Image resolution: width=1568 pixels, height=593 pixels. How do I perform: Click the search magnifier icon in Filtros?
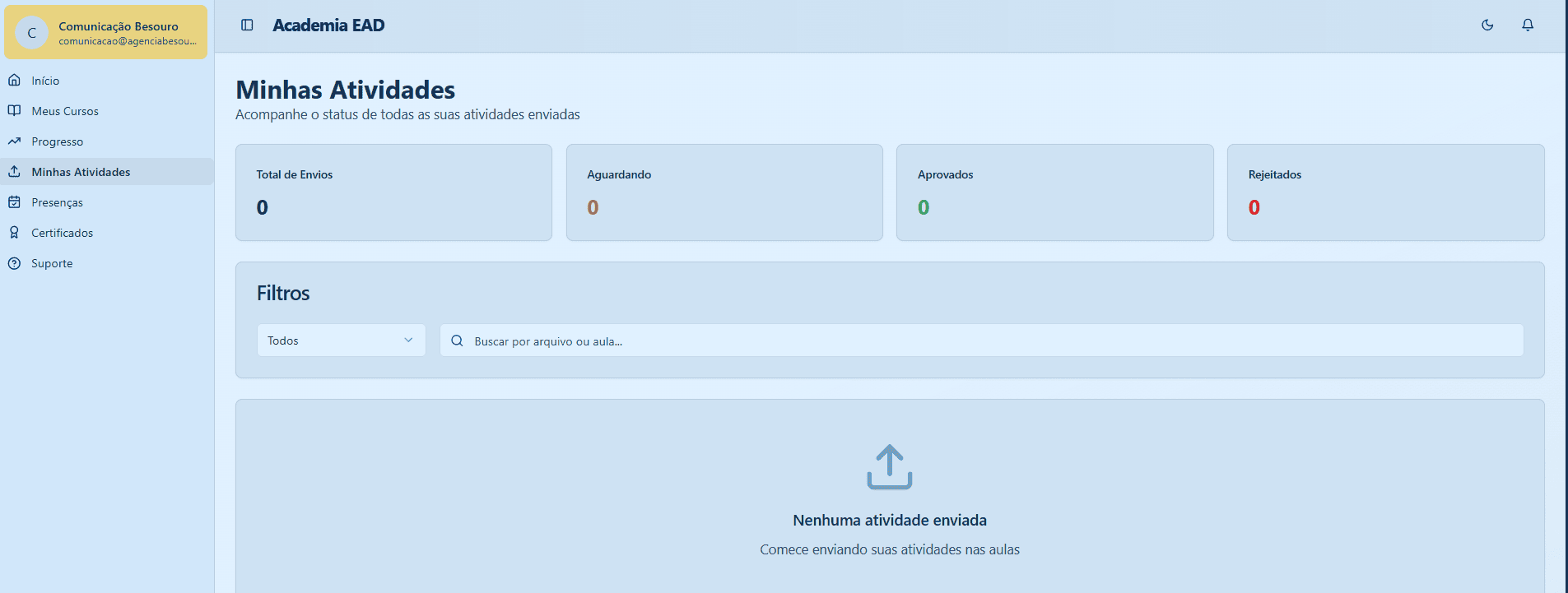point(457,341)
